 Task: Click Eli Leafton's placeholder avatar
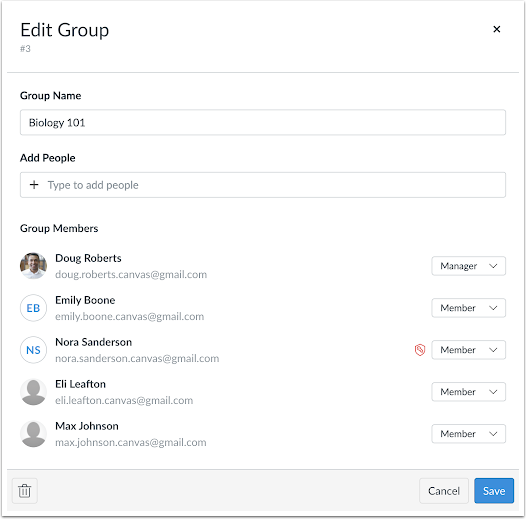pos(33,392)
